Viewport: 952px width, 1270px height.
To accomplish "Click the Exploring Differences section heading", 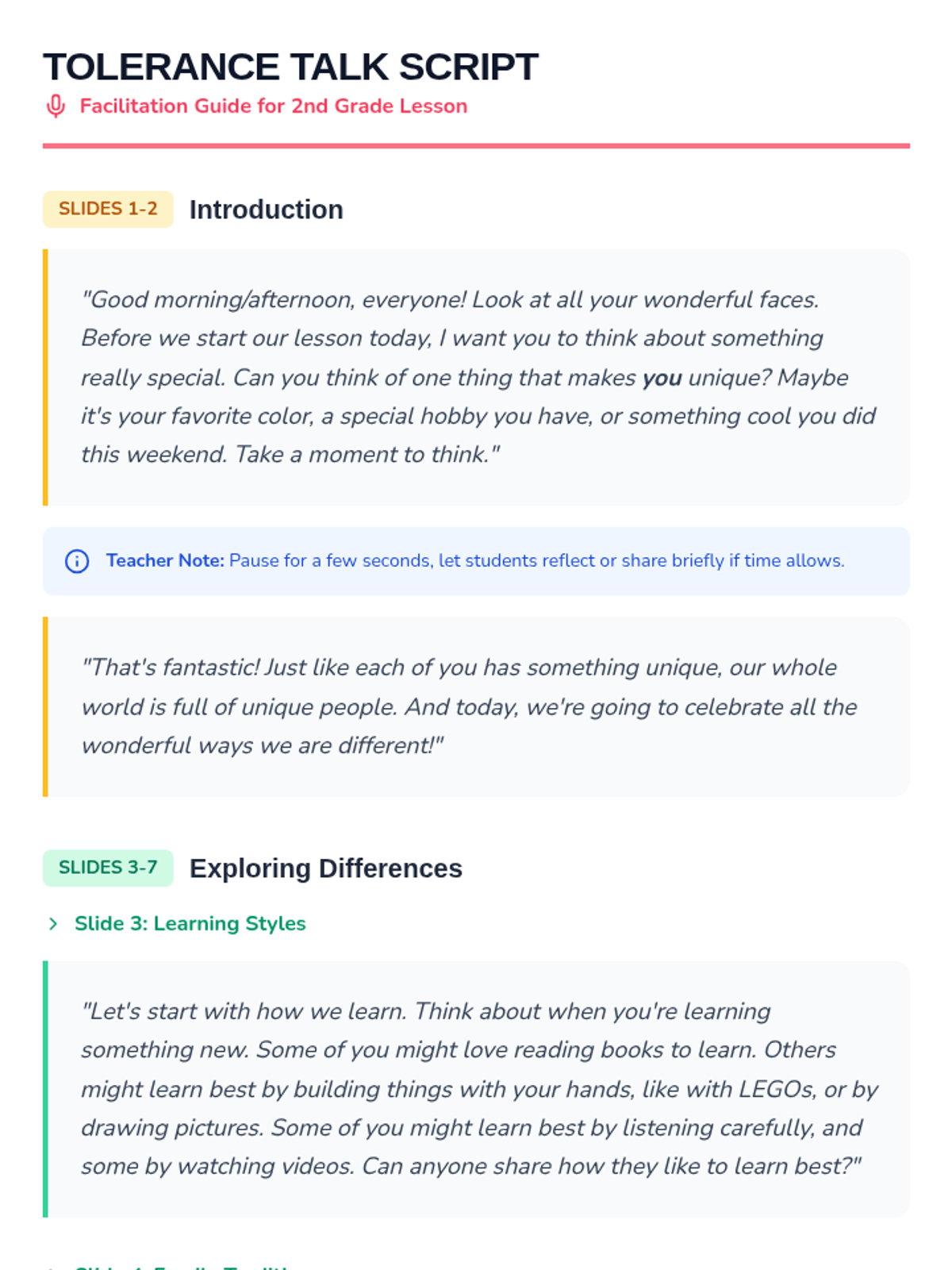I will point(325,868).
